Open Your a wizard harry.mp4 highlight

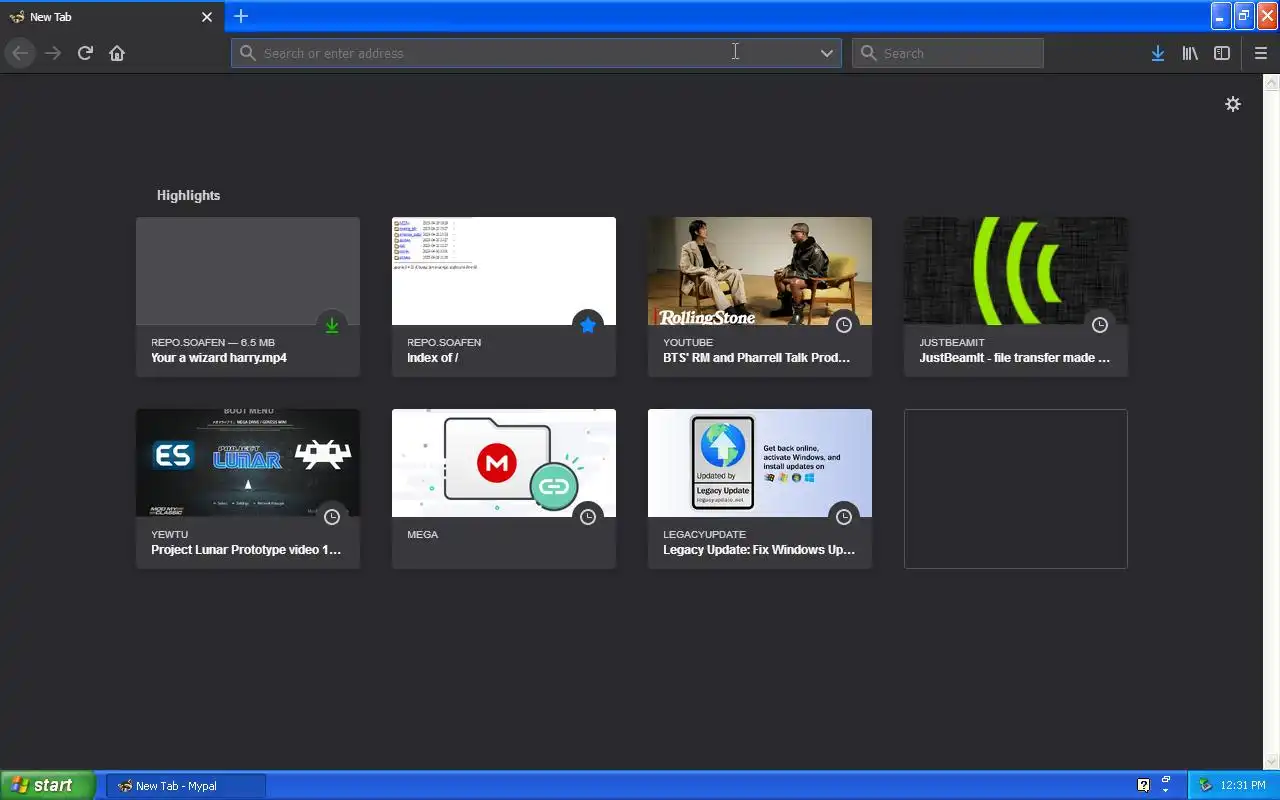pyautogui.click(x=248, y=297)
